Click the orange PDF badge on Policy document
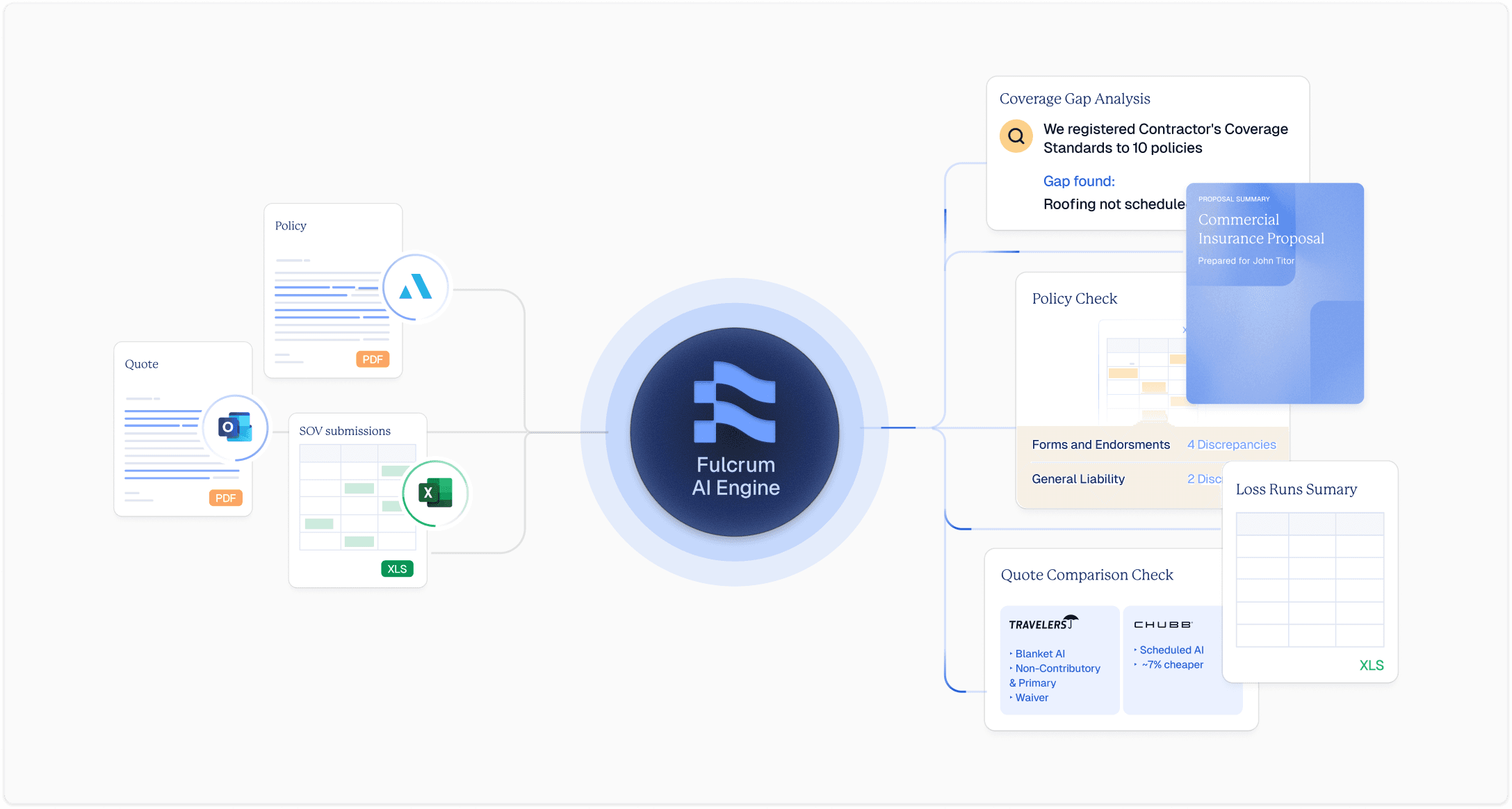The width and height of the screenshot is (1512, 809). pos(373,359)
